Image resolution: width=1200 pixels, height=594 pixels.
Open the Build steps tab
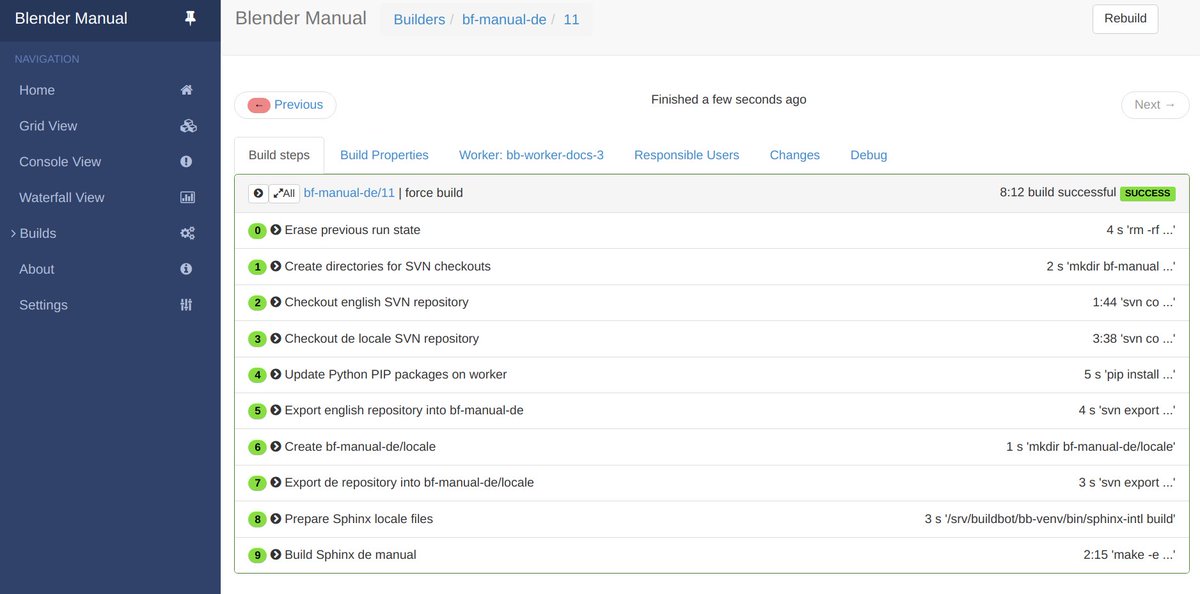(x=279, y=155)
